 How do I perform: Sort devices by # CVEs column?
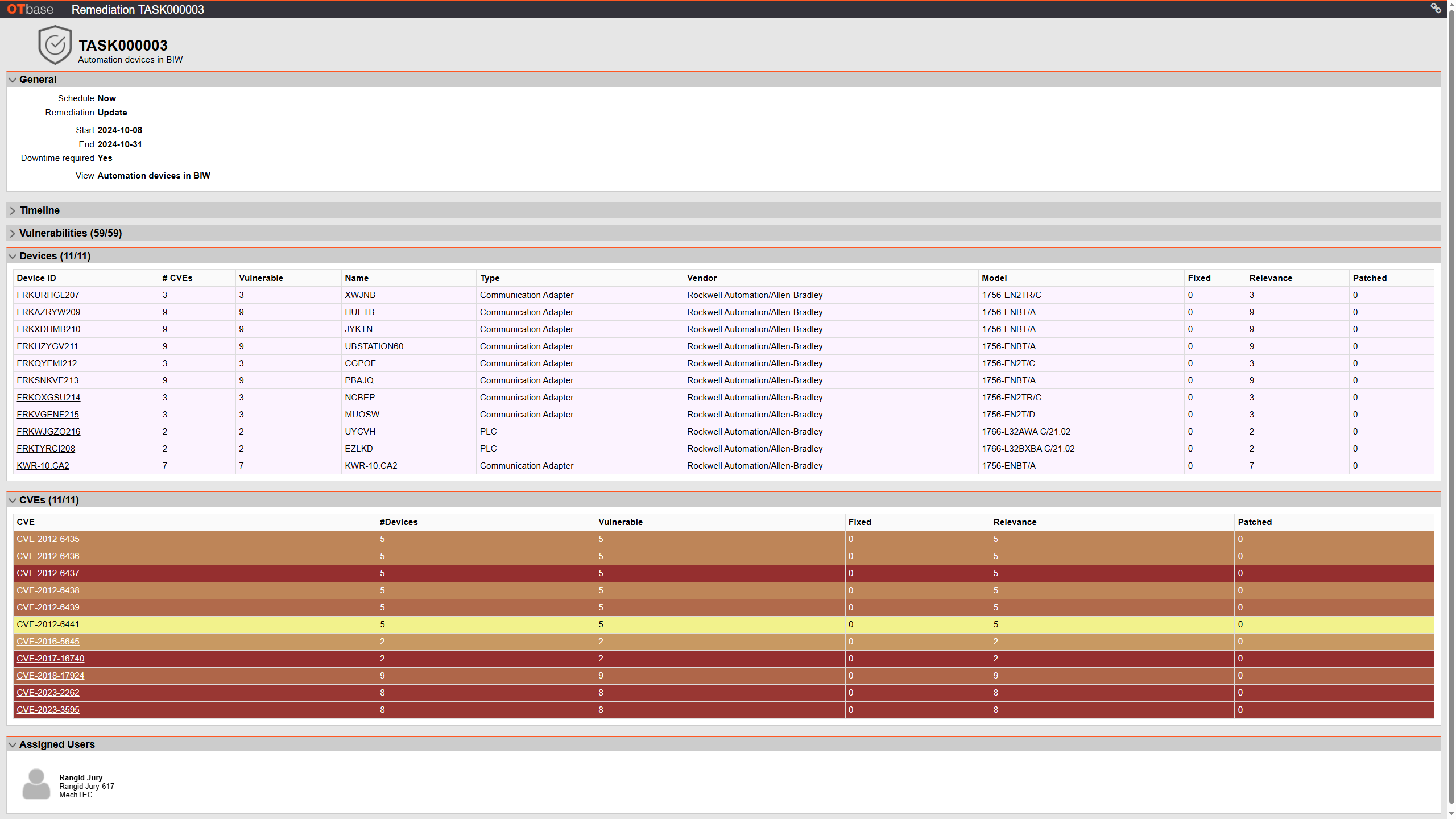click(177, 278)
